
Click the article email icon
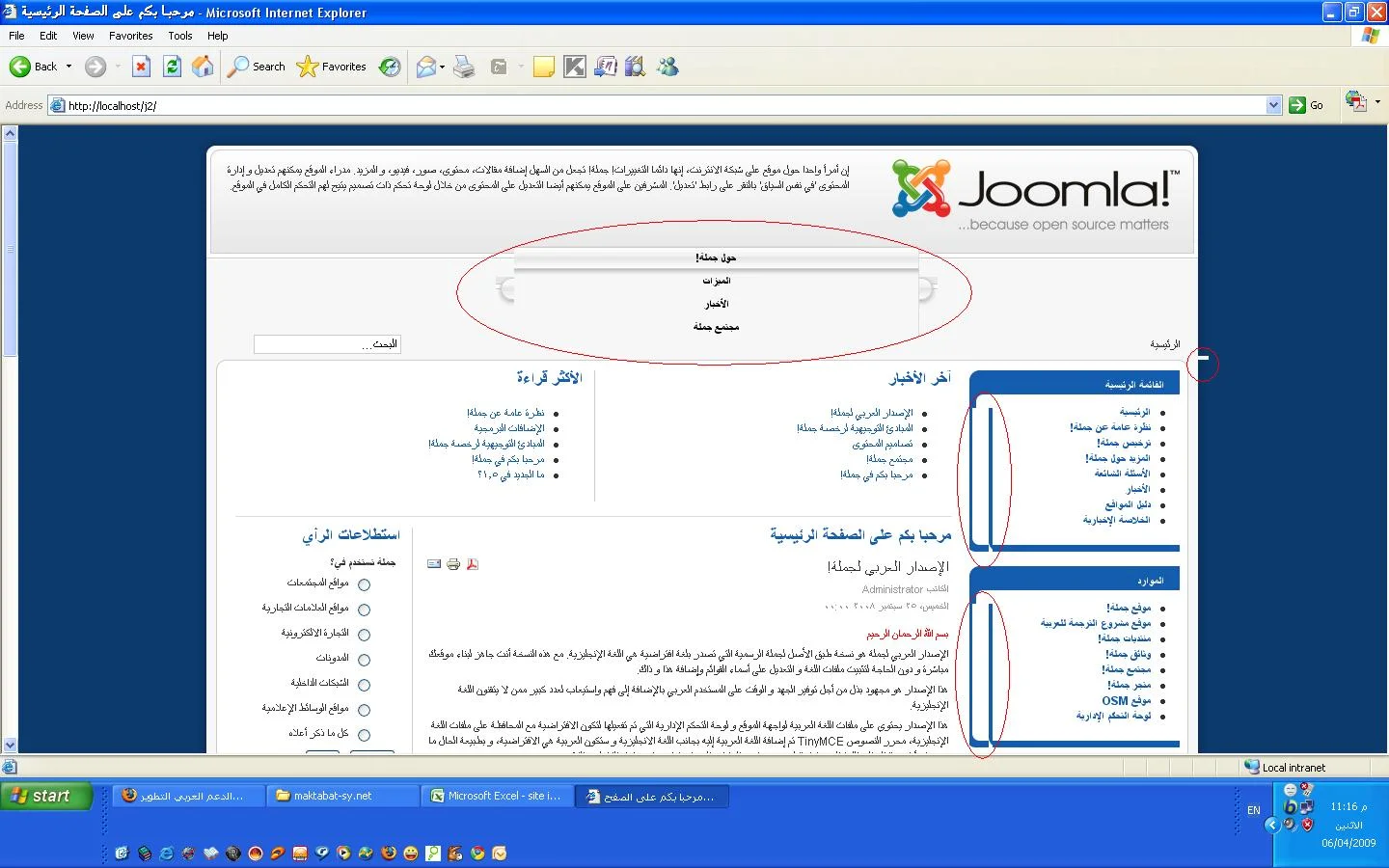click(x=434, y=564)
